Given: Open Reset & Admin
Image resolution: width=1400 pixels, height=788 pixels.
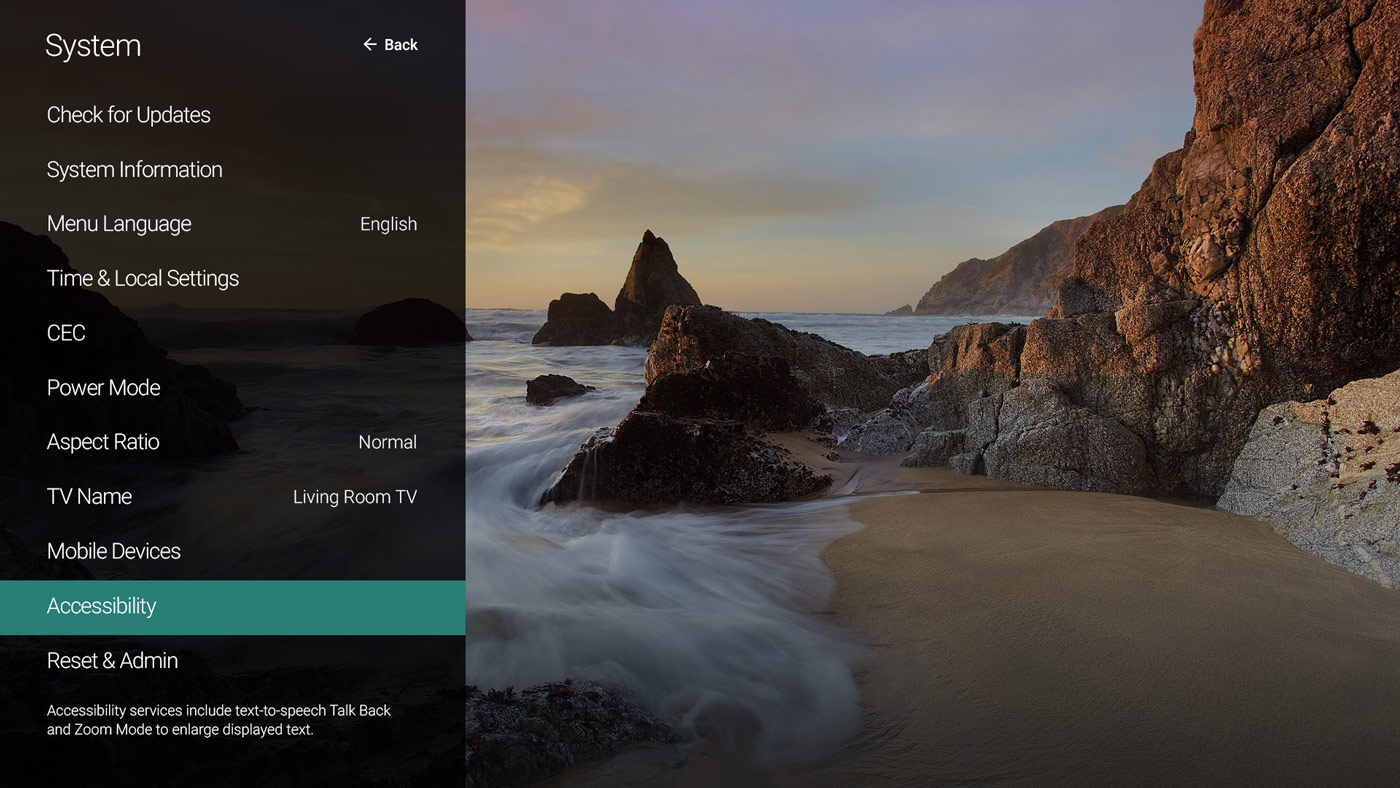Looking at the screenshot, I should 232,661.
